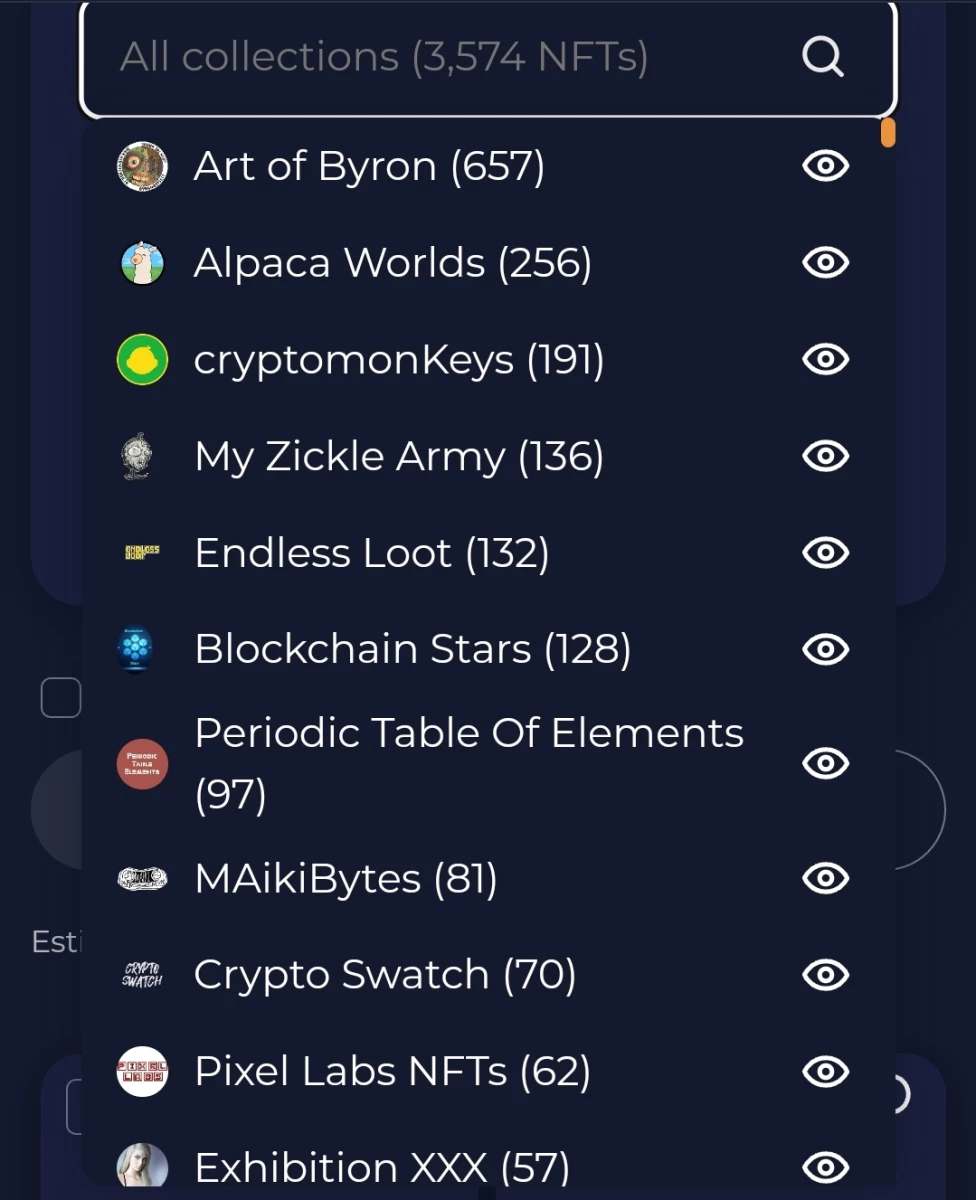The width and height of the screenshot is (976, 1200).
Task: Click the Art of Byron collection logo
Action: tap(142, 166)
